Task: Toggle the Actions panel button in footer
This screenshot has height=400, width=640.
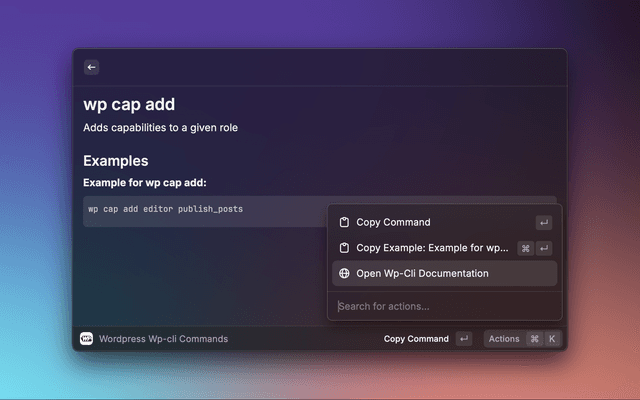Action: click(504, 339)
